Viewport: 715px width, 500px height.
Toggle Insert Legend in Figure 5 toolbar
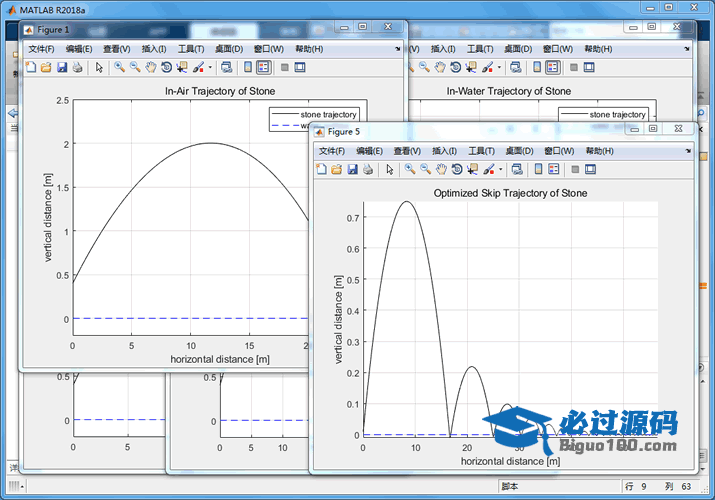click(x=554, y=170)
